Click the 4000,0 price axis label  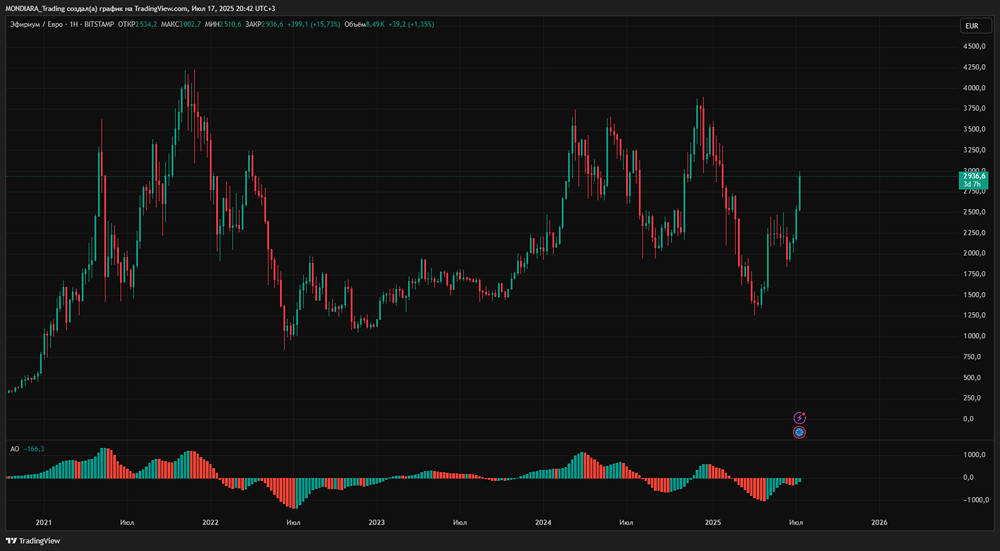pos(974,88)
